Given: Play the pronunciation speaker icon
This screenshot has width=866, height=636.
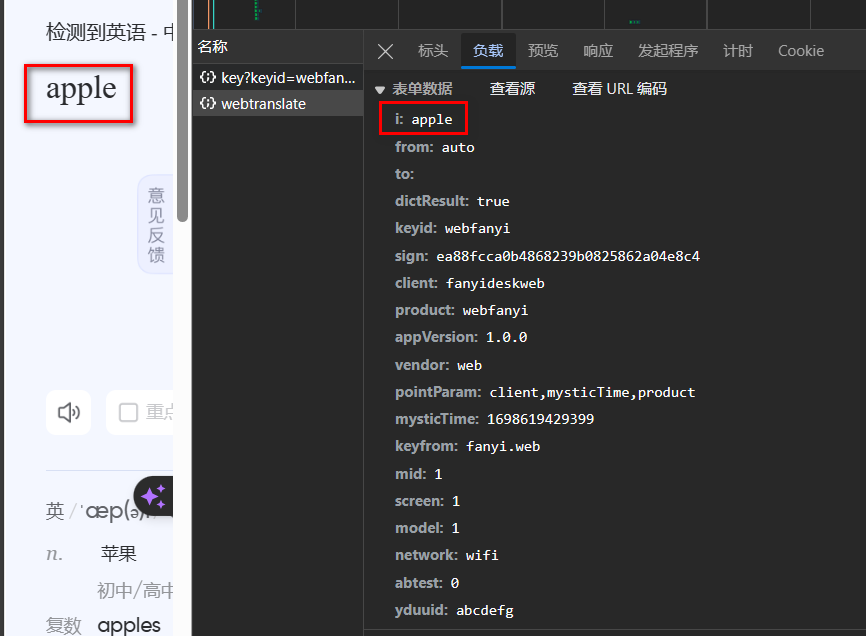Looking at the screenshot, I should pos(69,413).
